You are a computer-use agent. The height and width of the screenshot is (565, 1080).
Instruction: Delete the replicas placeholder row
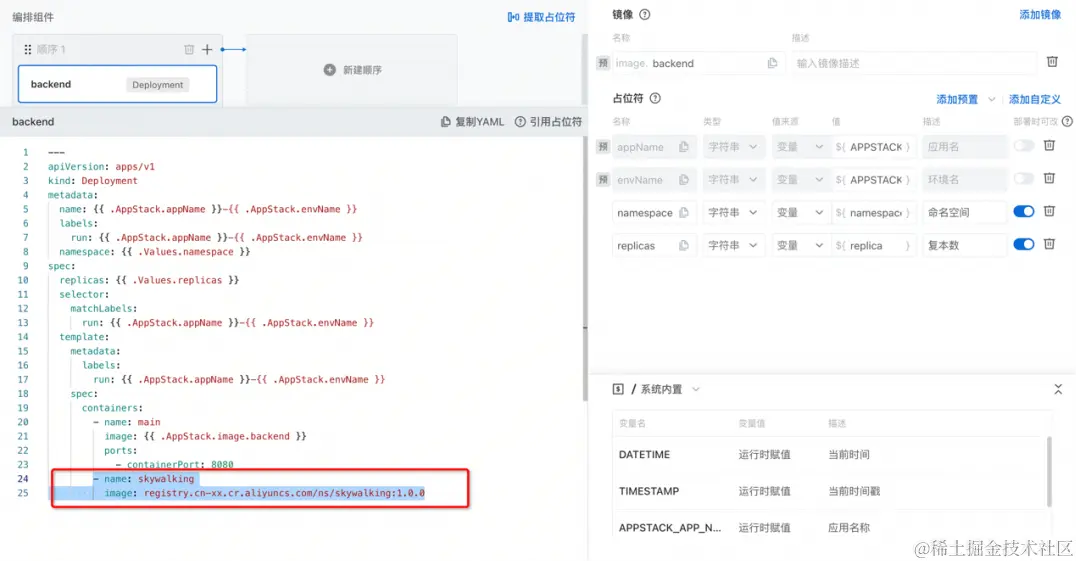(1050, 244)
